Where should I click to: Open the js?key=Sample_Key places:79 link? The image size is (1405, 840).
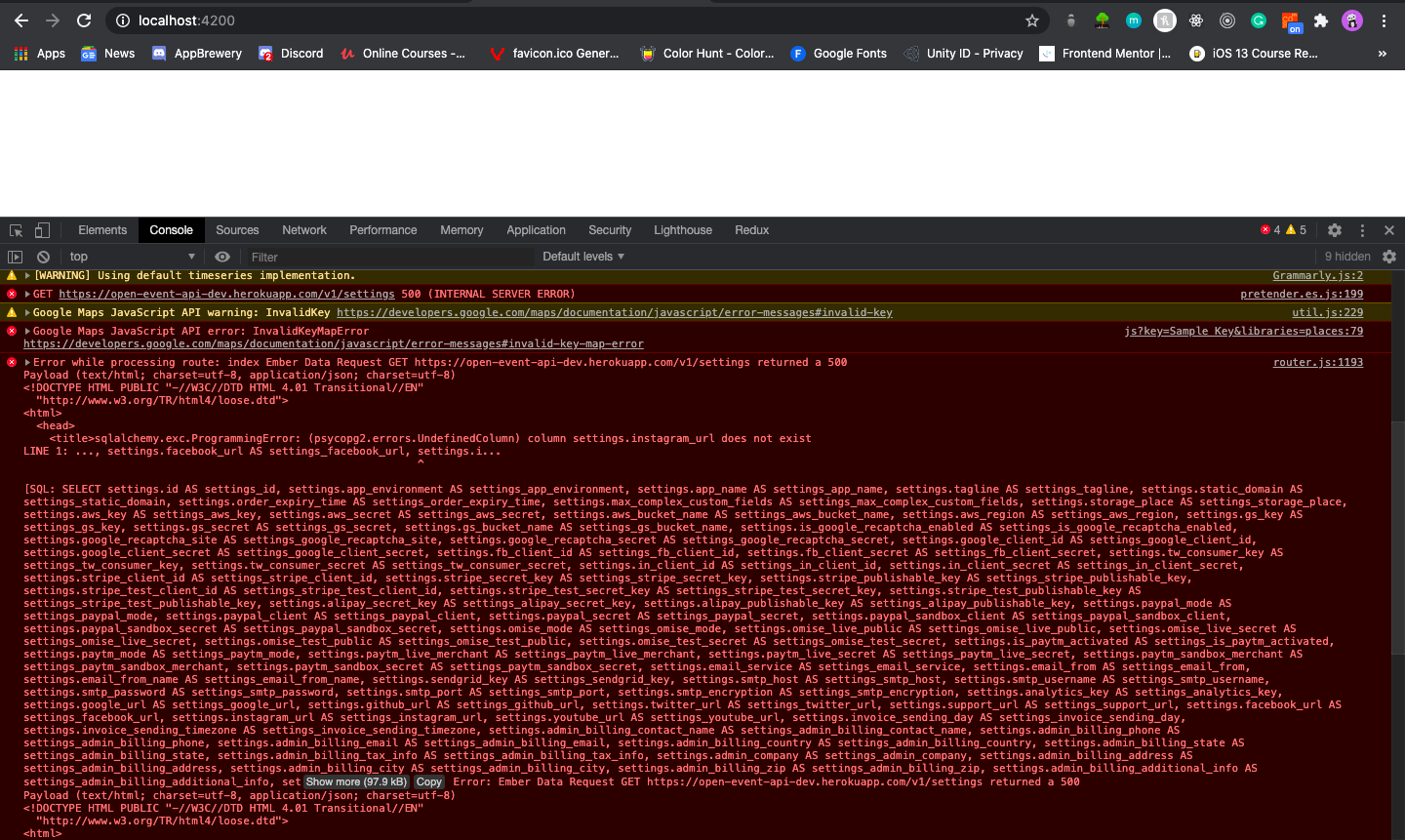click(x=1244, y=332)
